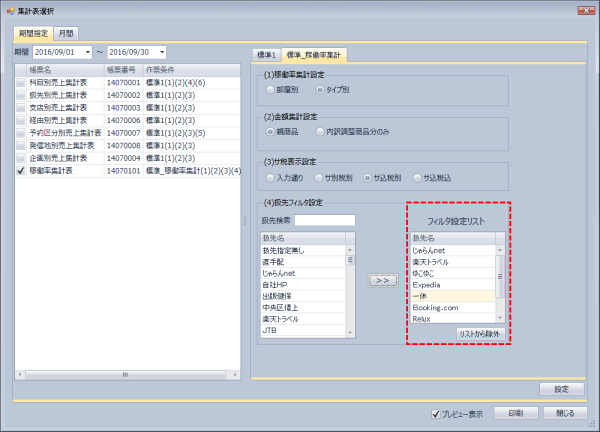The image size is (600, 432).
Task: Click the report list scroll-right arrow
Action: [235, 375]
